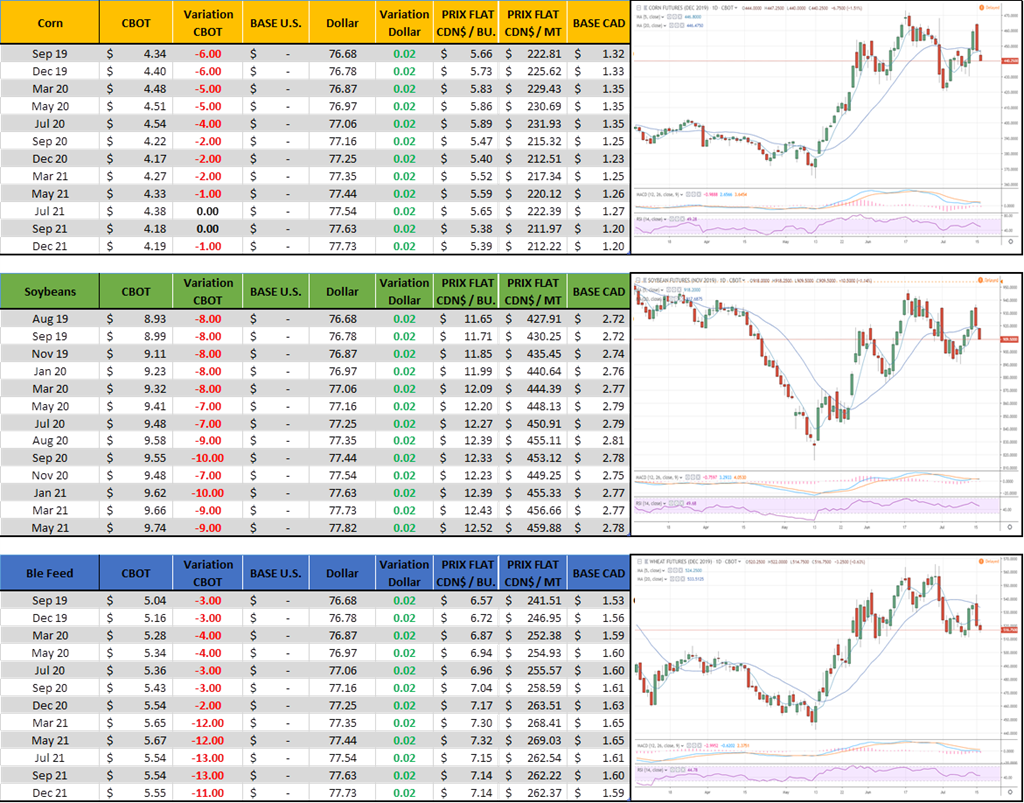Click the blue Ble Feed header cell
The width and height of the screenshot is (1024, 803).
click(50, 573)
